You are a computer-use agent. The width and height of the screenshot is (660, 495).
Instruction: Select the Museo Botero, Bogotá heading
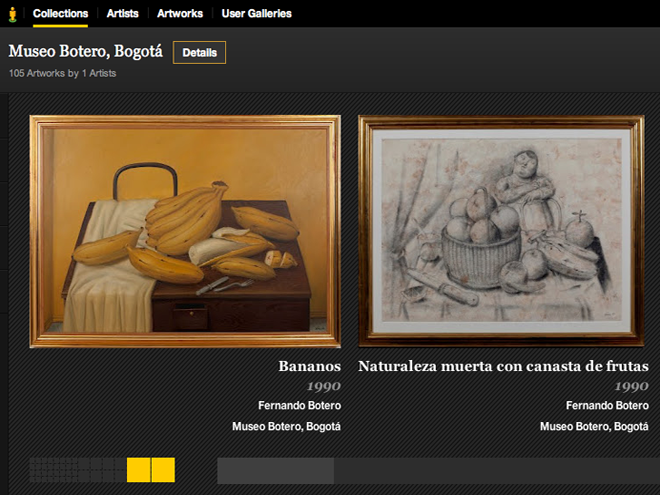point(85,52)
